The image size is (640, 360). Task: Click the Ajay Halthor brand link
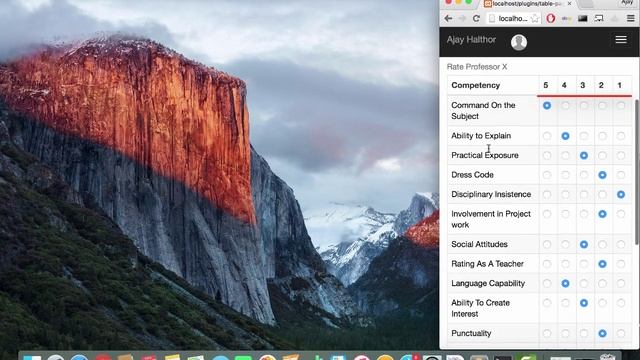pyautogui.click(x=471, y=40)
